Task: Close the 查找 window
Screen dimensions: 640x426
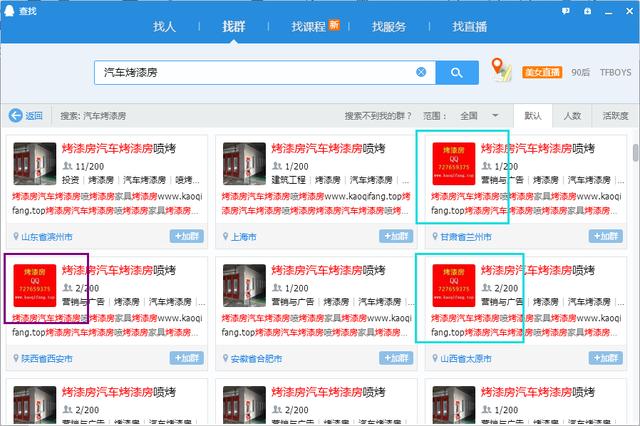Action: [630, 11]
